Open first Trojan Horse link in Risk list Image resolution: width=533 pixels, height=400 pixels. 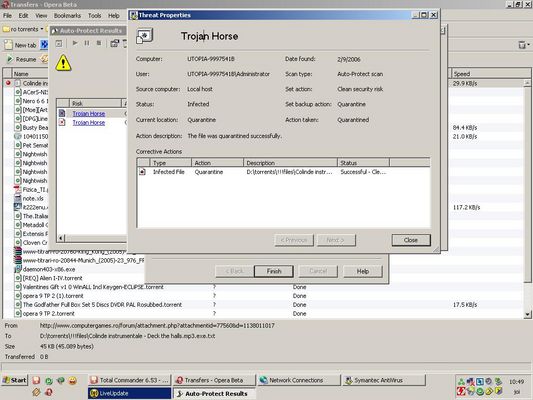point(89,114)
